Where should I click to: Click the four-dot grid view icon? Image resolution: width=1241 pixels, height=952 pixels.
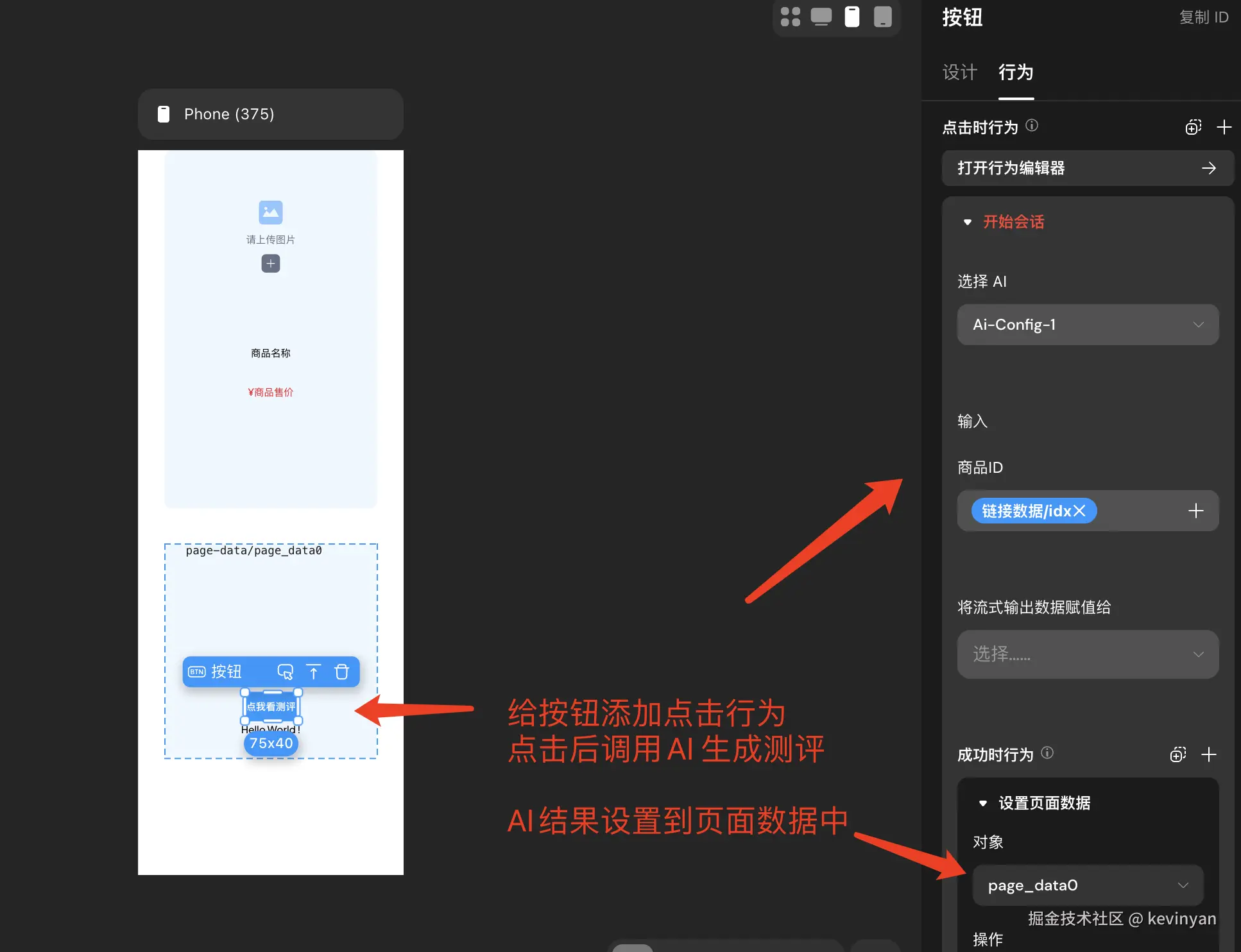[x=790, y=17]
